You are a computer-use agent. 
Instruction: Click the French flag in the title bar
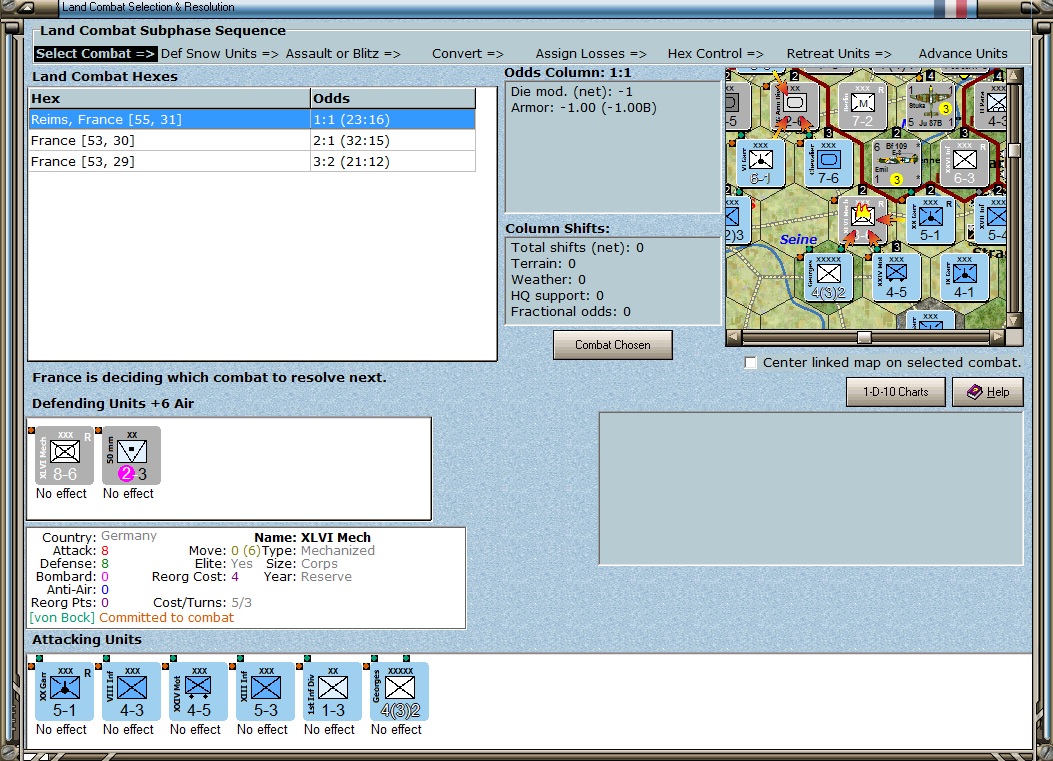(950, 8)
